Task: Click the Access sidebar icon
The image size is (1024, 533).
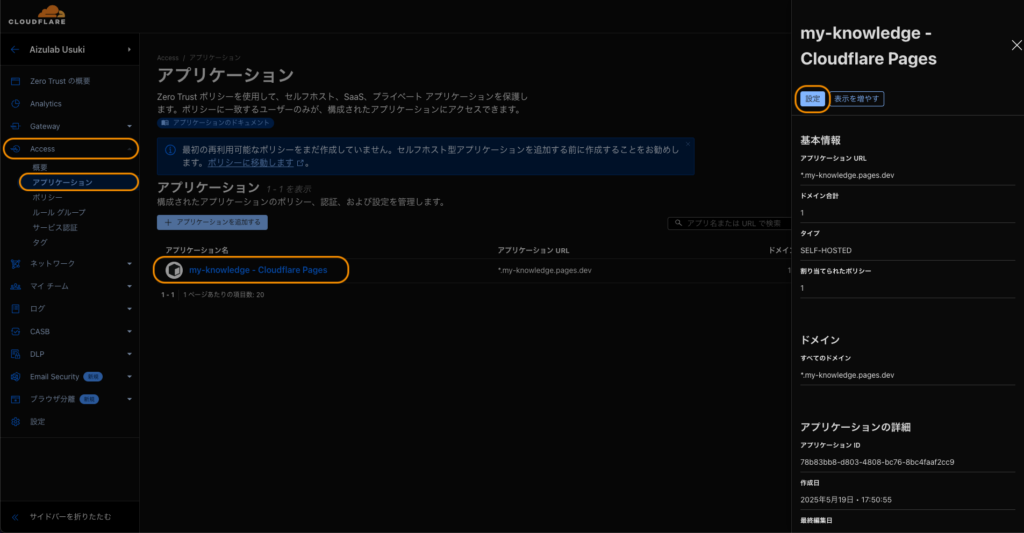Action: pos(16,149)
